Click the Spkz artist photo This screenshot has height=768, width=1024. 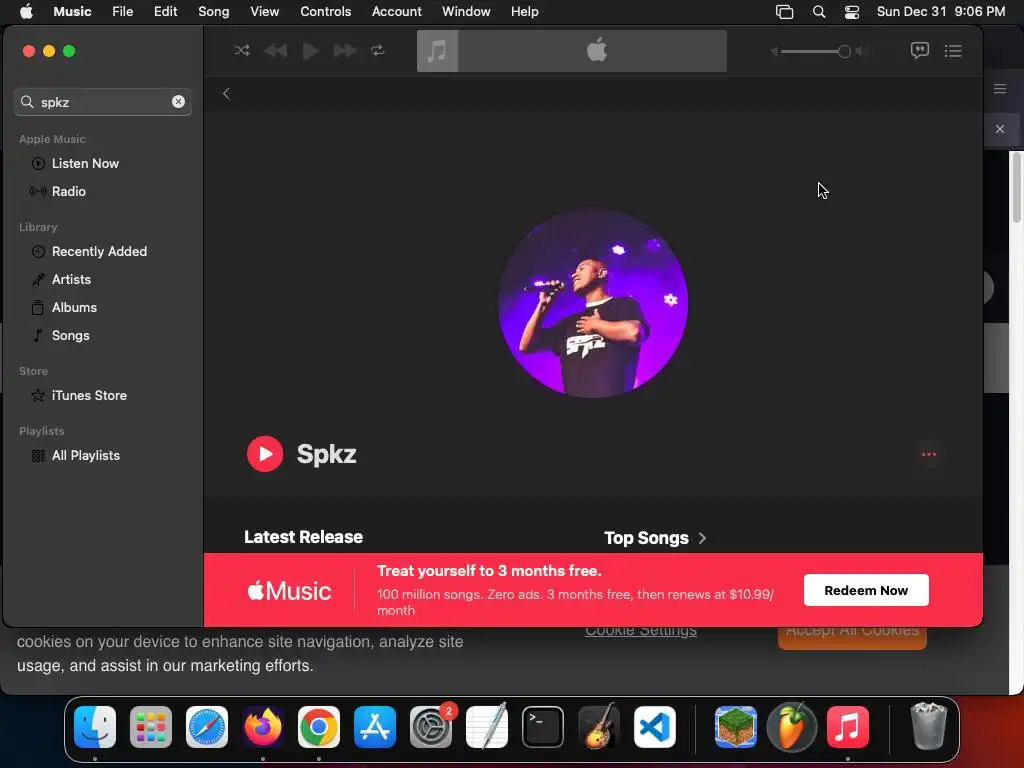point(592,302)
